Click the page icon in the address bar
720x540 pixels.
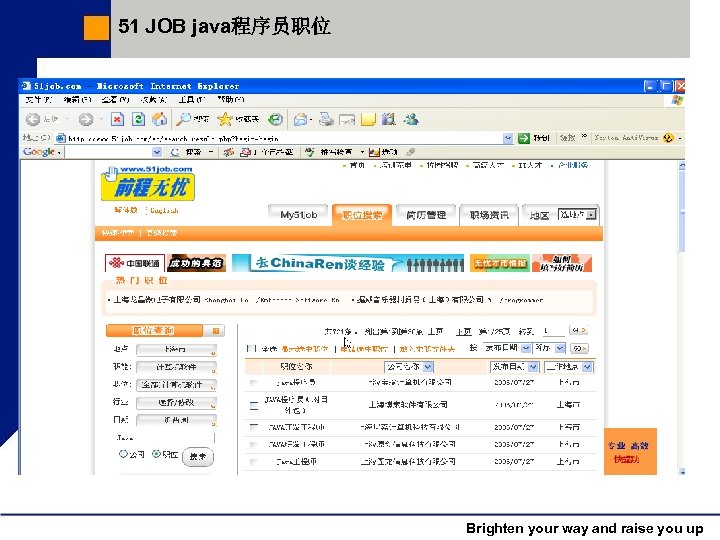[x=60, y=138]
